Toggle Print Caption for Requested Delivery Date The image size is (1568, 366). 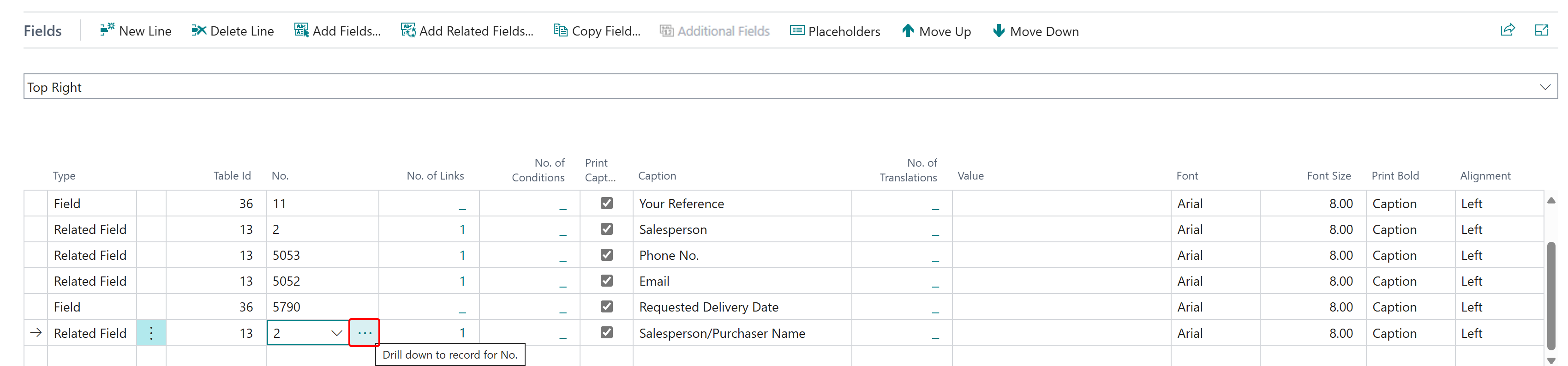606,306
